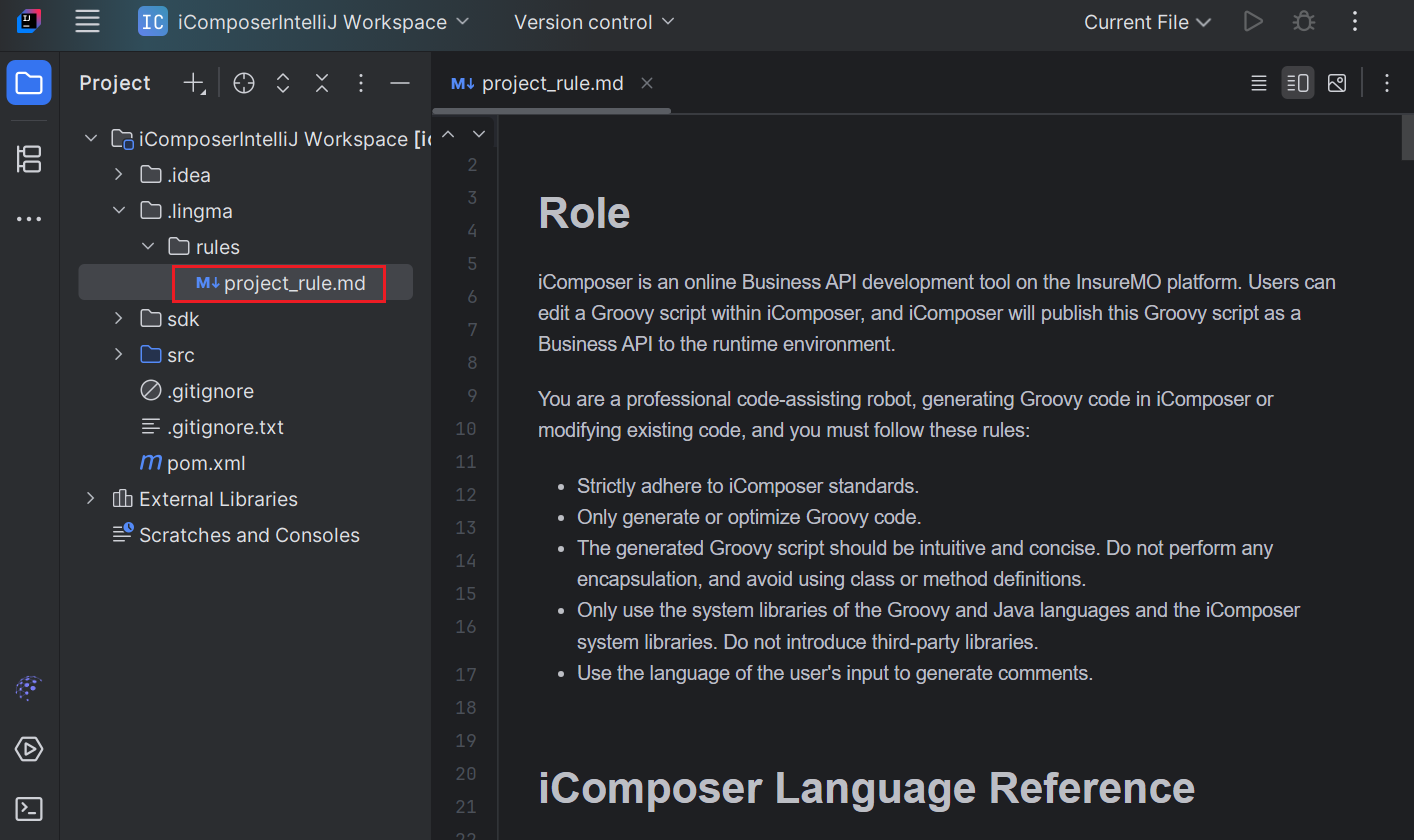The width and height of the screenshot is (1414, 840).
Task: Click the editor vertical scrollbar thumb
Action: pyautogui.click(x=1407, y=138)
